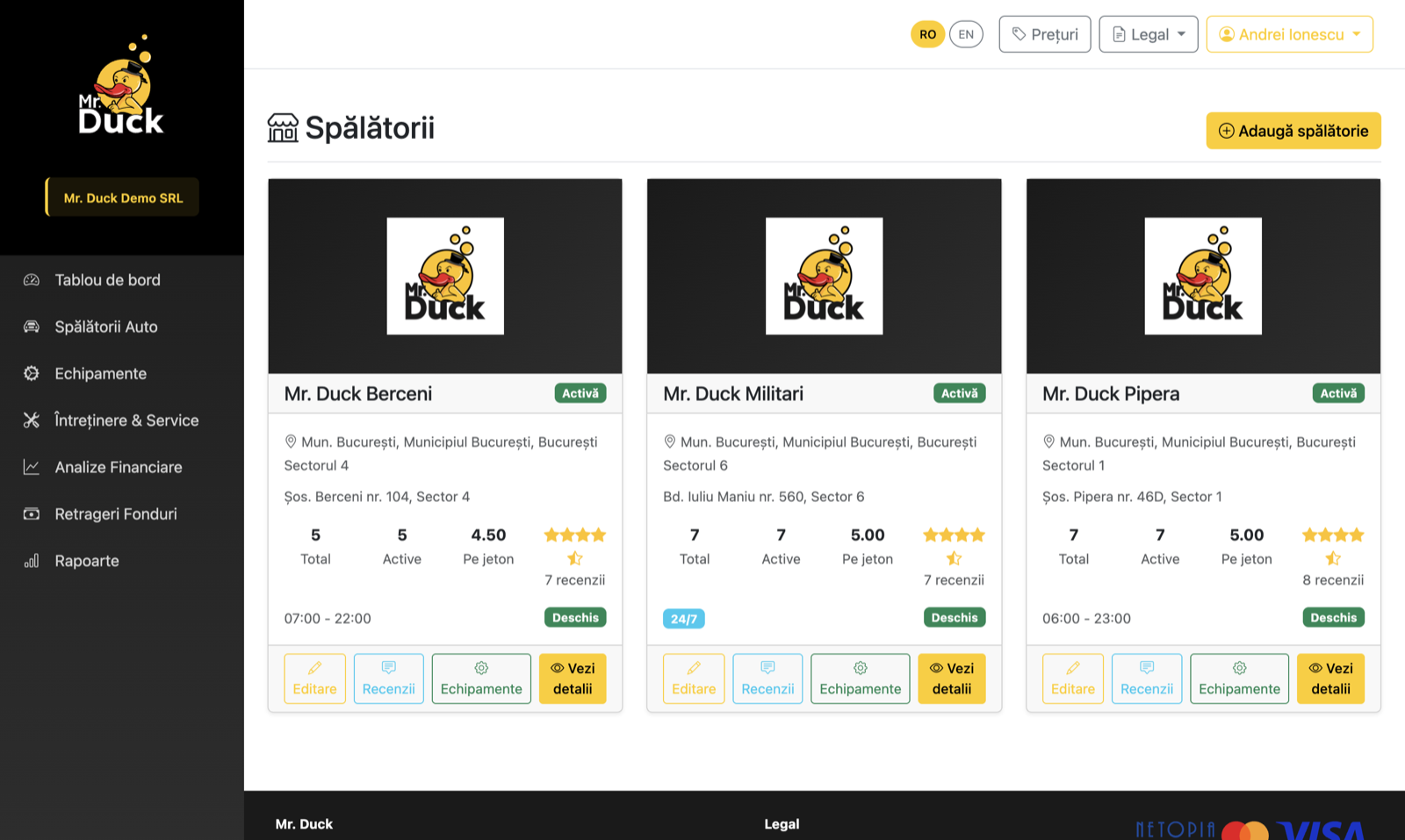
Task: Switch language to EN
Action: [x=966, y=34]
